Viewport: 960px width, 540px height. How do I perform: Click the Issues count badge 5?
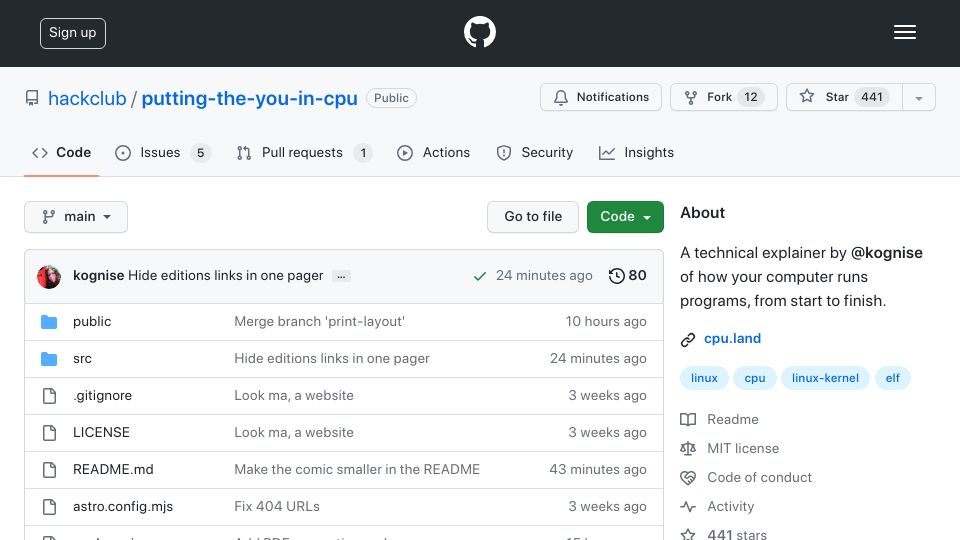(200, 153)
